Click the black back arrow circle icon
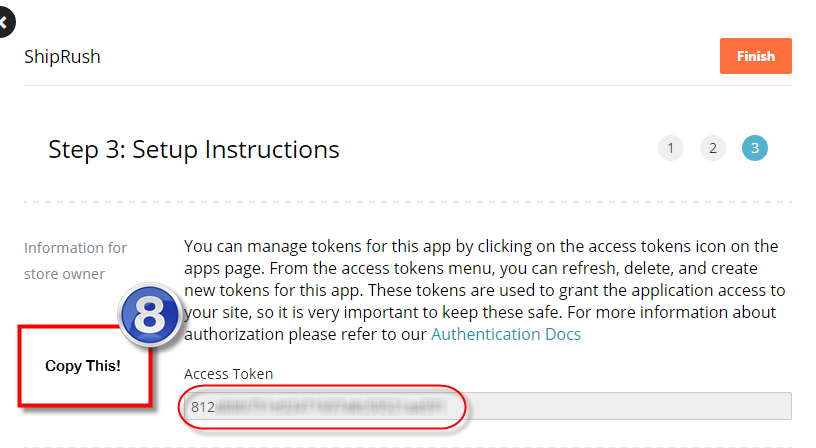This screenshot has height=448, width=816. tap(5, 22)
